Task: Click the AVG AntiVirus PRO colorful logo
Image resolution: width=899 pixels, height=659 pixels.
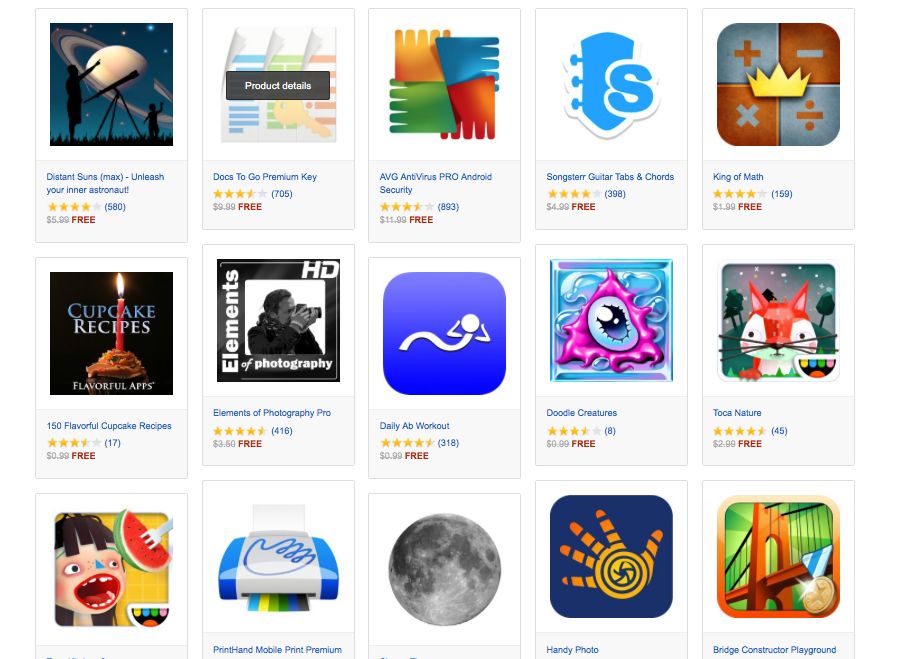Action: click(444, 84)
